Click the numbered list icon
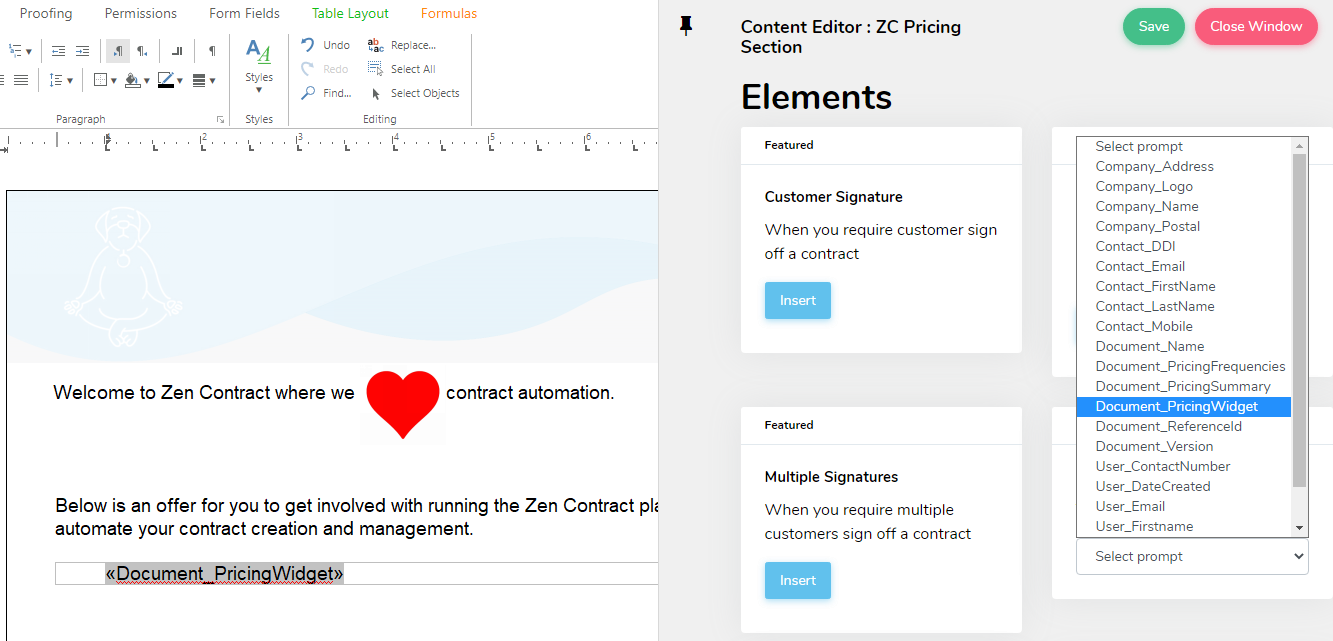1333x641 pixels. (15, 51)
